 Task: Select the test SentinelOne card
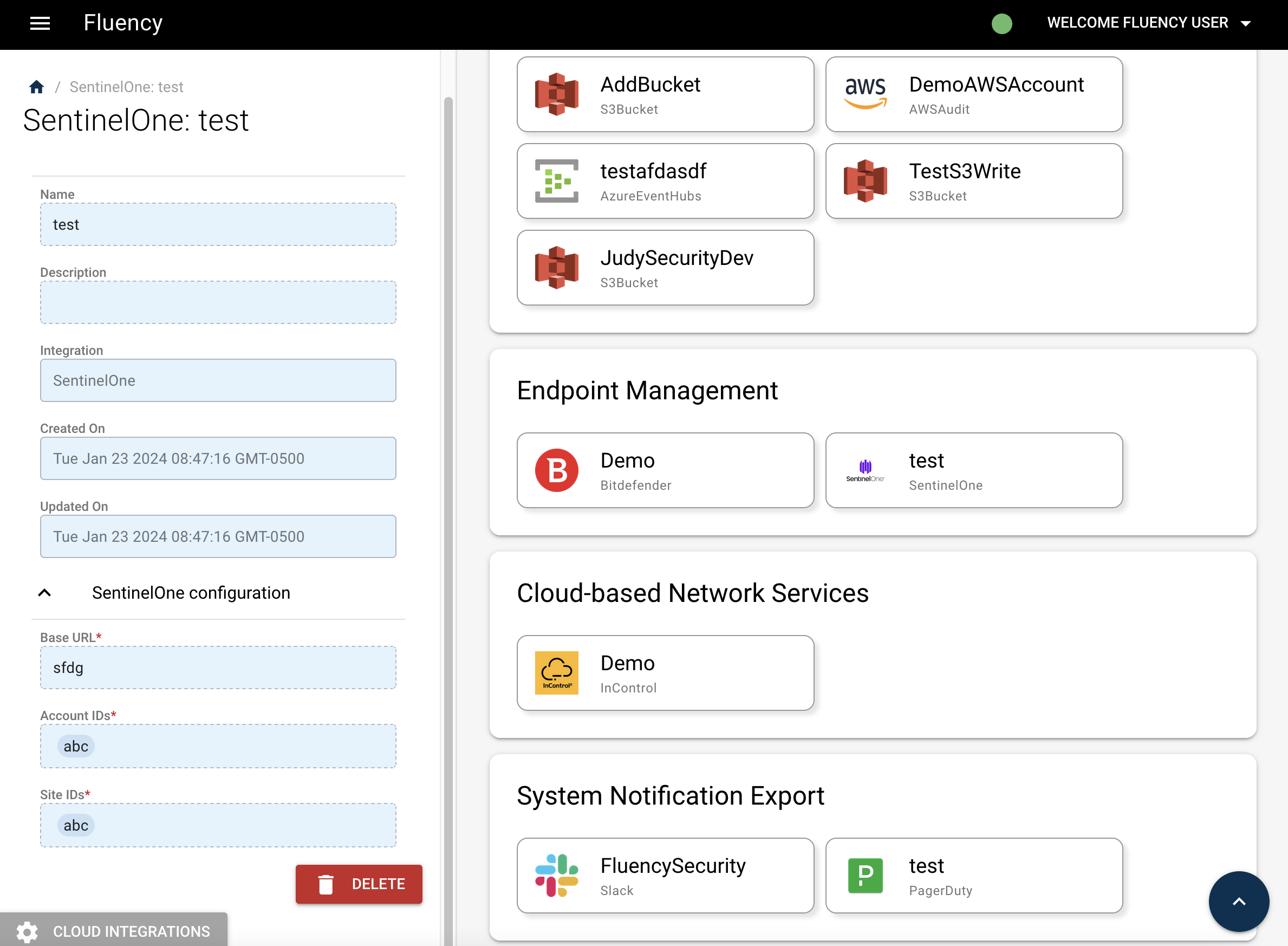(x=974, y=470)
